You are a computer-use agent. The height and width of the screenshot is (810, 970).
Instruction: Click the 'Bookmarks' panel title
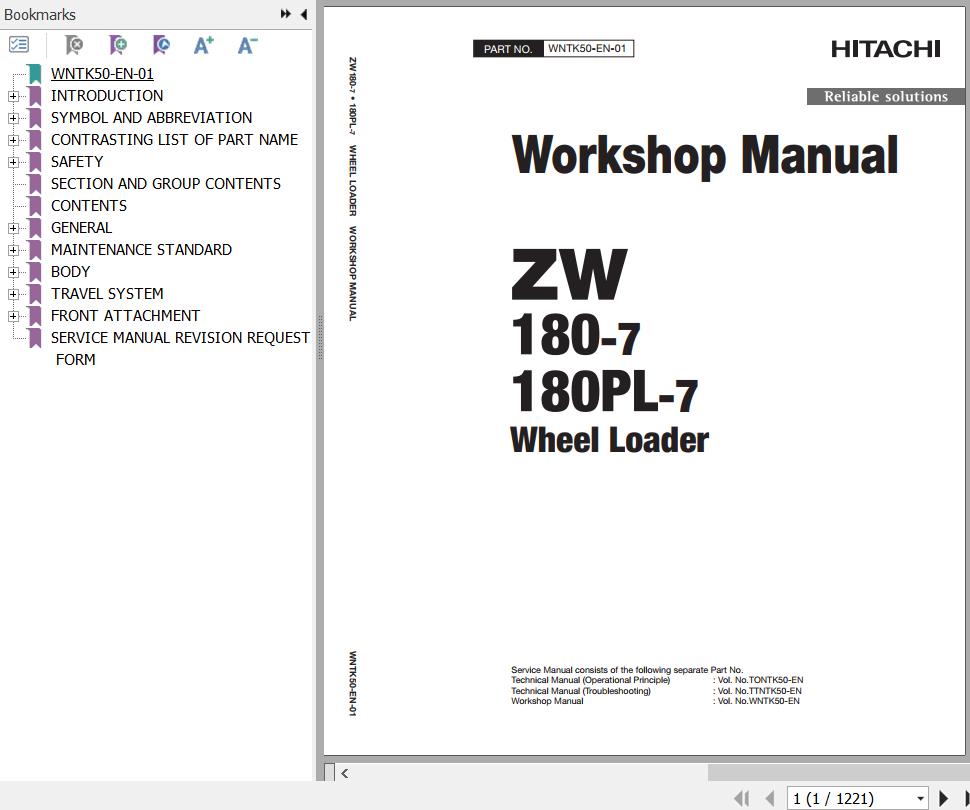40,14
